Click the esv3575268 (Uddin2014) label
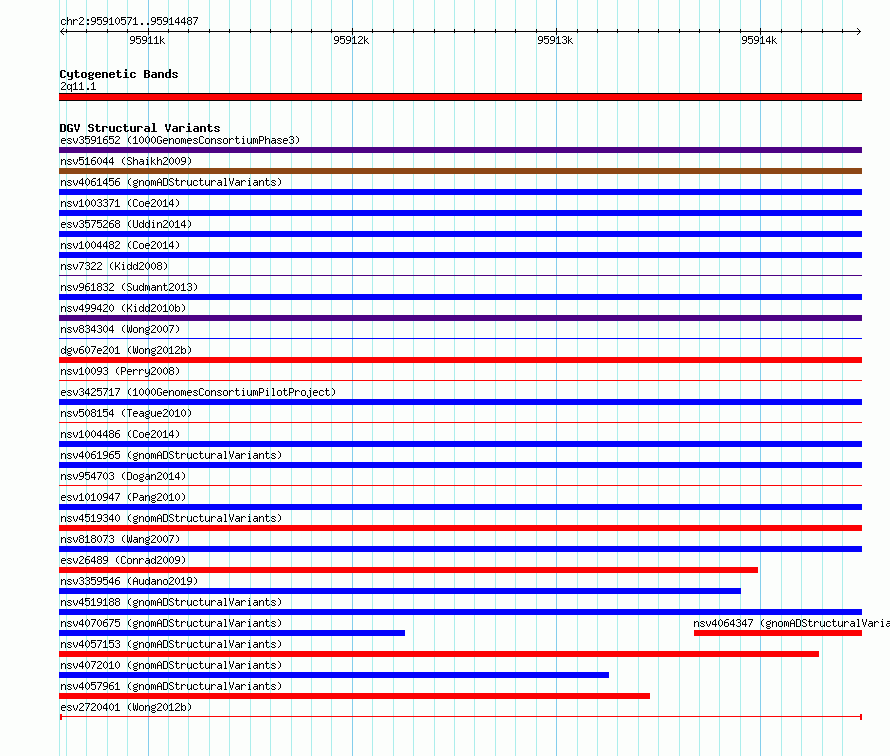 [x=126, y=224]
